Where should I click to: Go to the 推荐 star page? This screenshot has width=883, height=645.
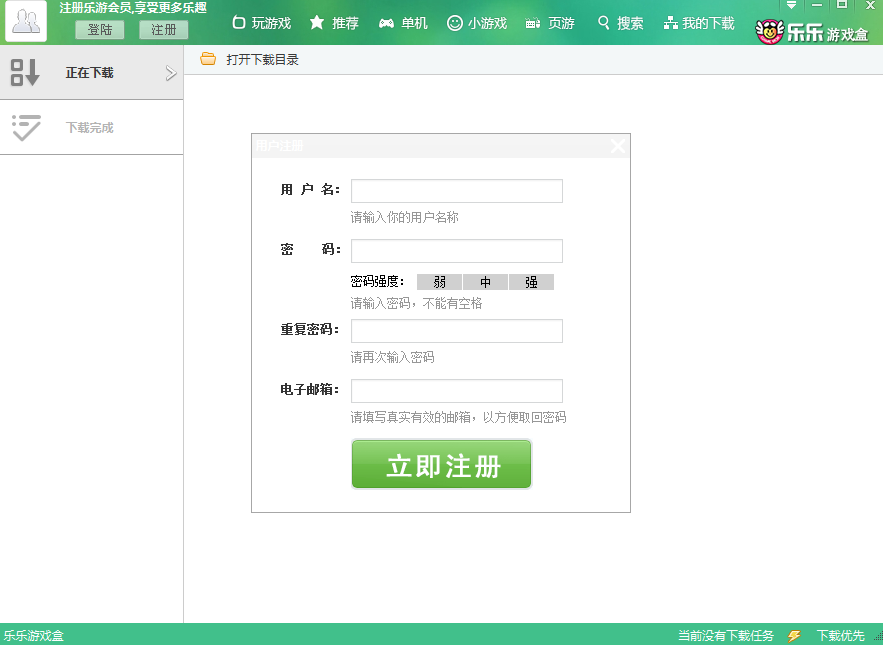[x=334, y=23]
